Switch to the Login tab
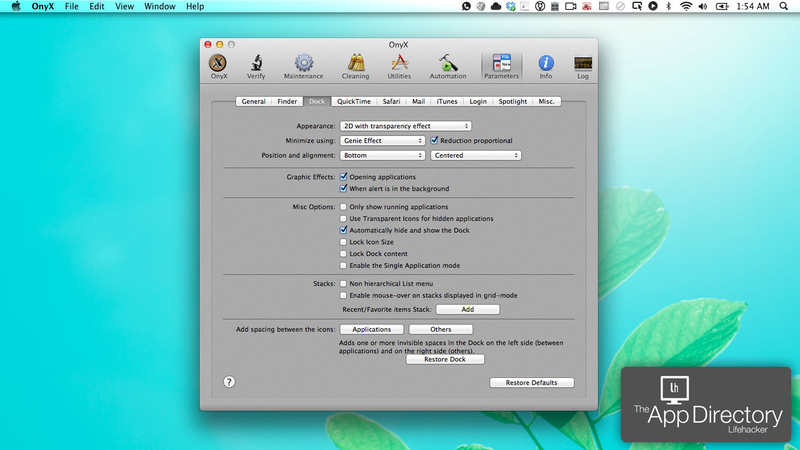This screenshot has width=800, height=450. (x=478, y=101)
